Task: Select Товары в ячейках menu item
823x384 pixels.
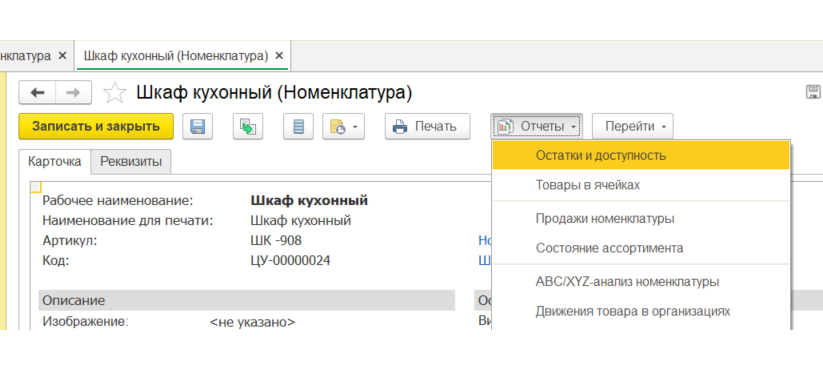Action: (x=641, y=185)
